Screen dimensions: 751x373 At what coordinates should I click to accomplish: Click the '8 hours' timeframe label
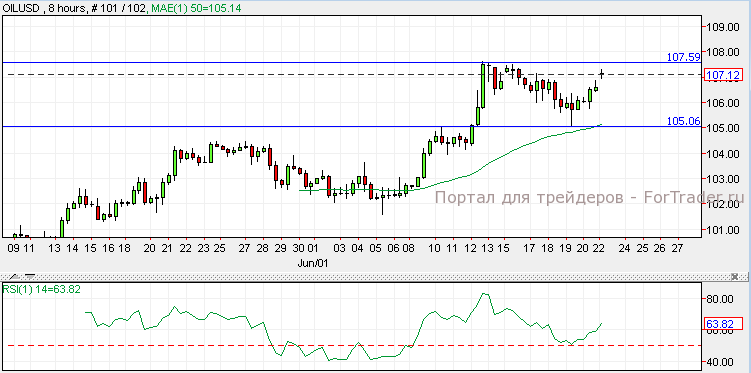[x=68, y=8]
